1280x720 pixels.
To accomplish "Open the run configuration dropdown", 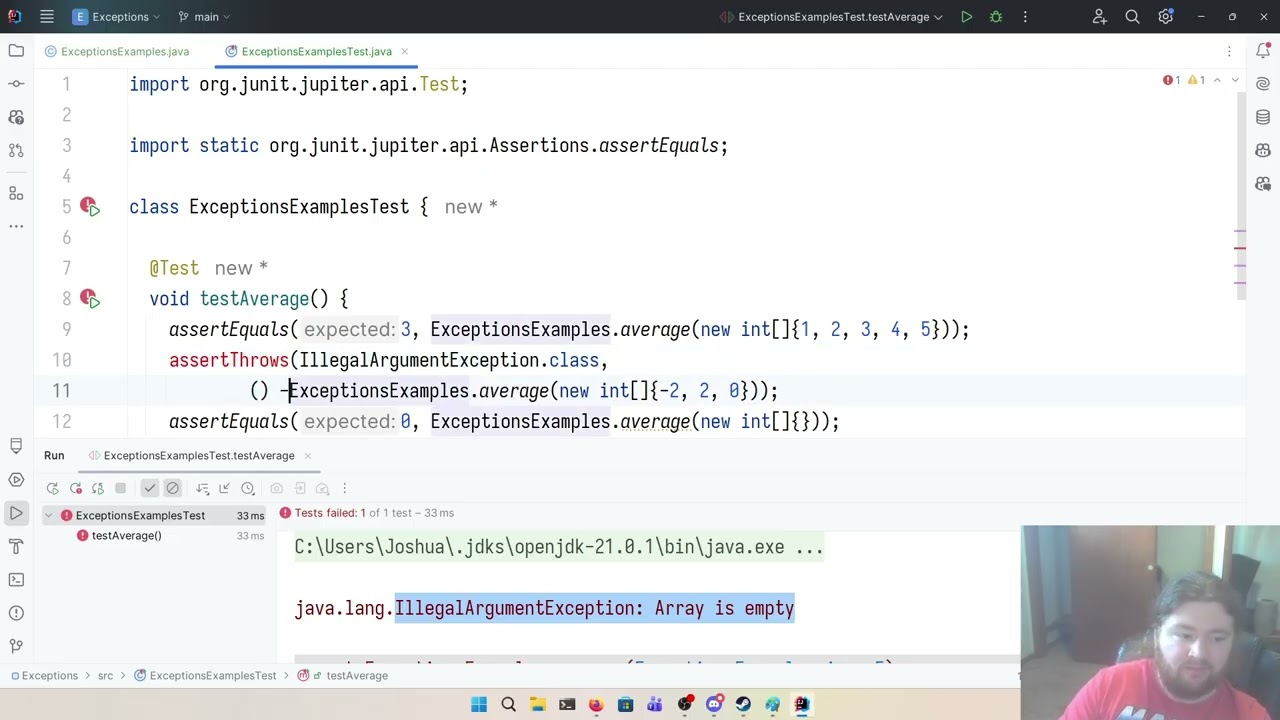I will [x=832, y=17].
